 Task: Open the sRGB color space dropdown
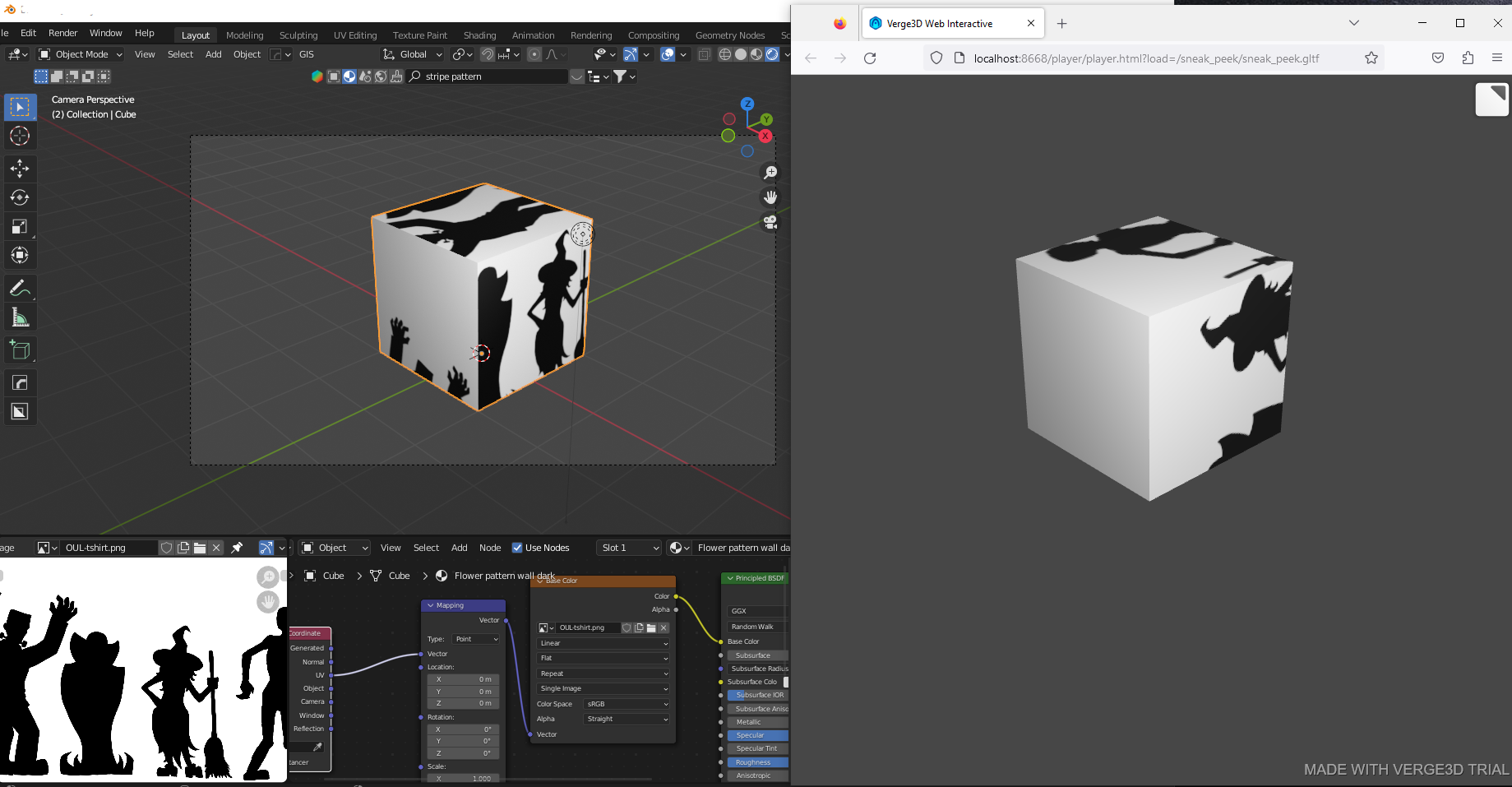coord(627,704)
